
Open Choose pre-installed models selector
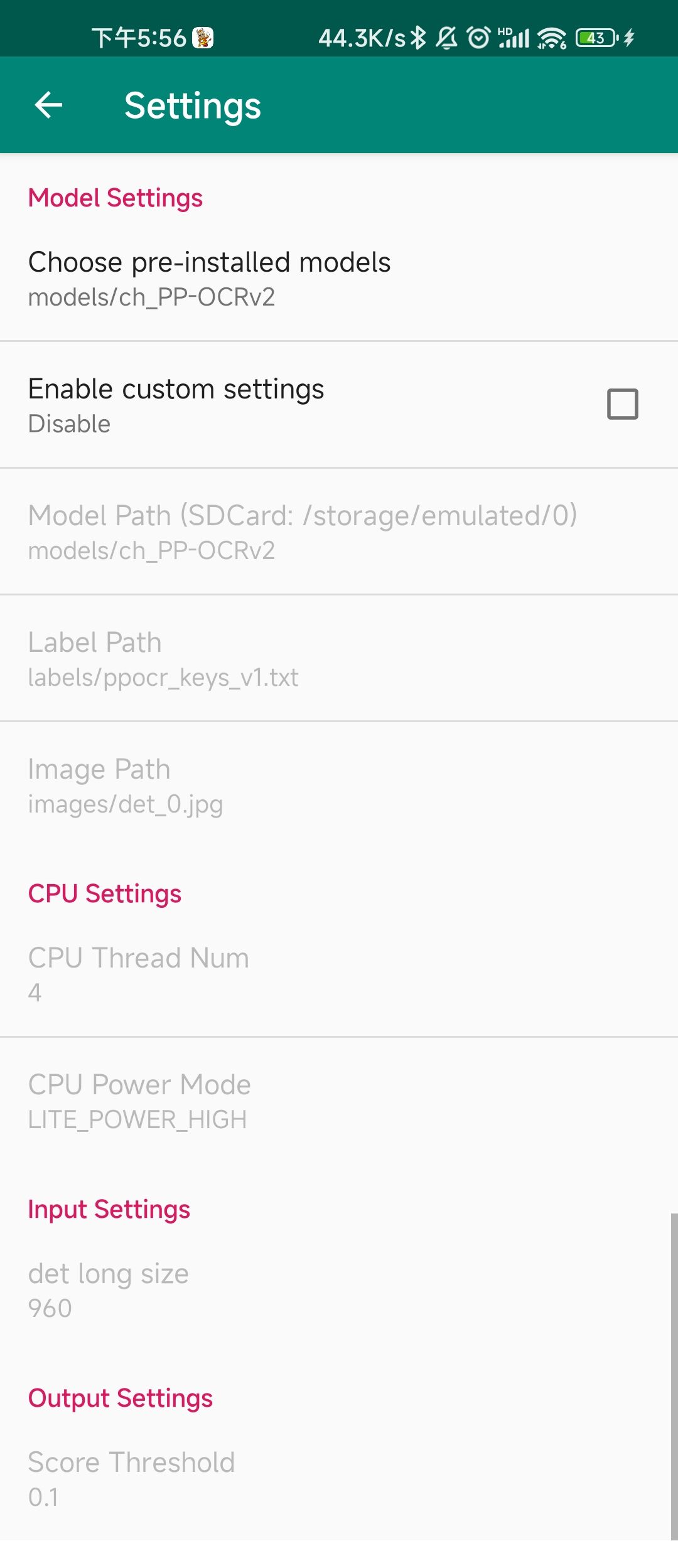point(210,278)
